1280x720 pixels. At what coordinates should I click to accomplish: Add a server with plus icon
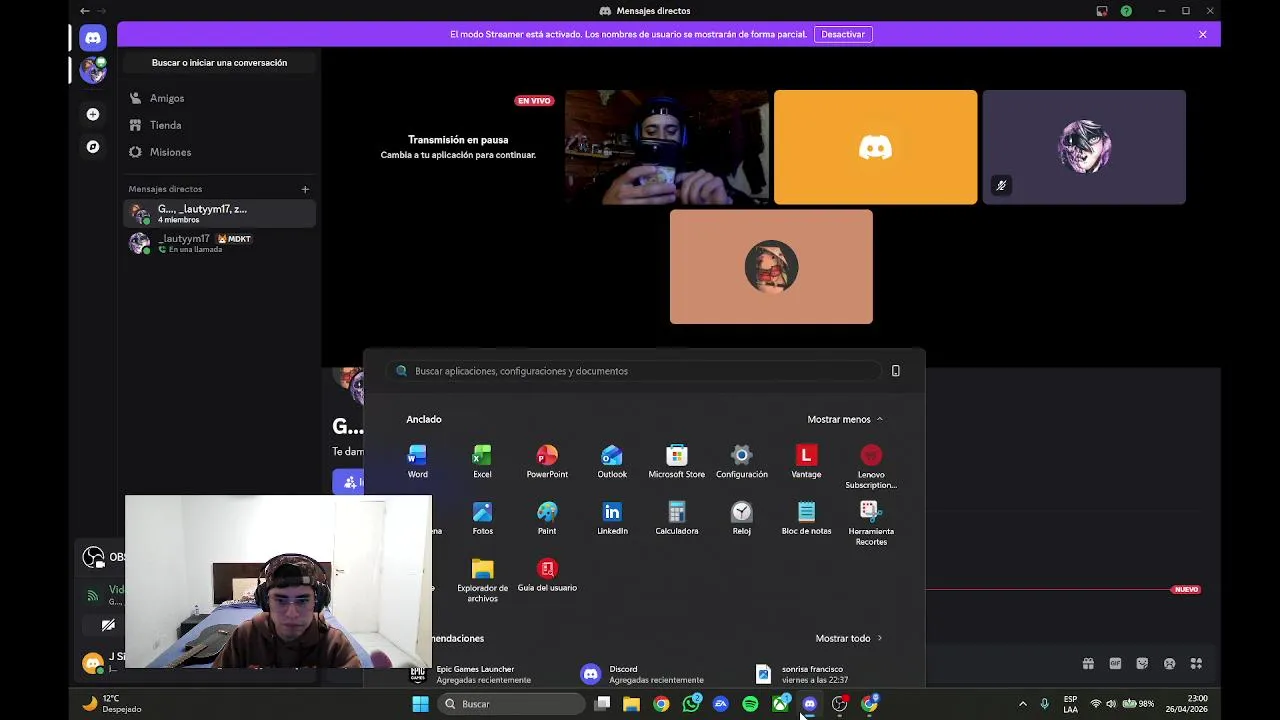93,114
